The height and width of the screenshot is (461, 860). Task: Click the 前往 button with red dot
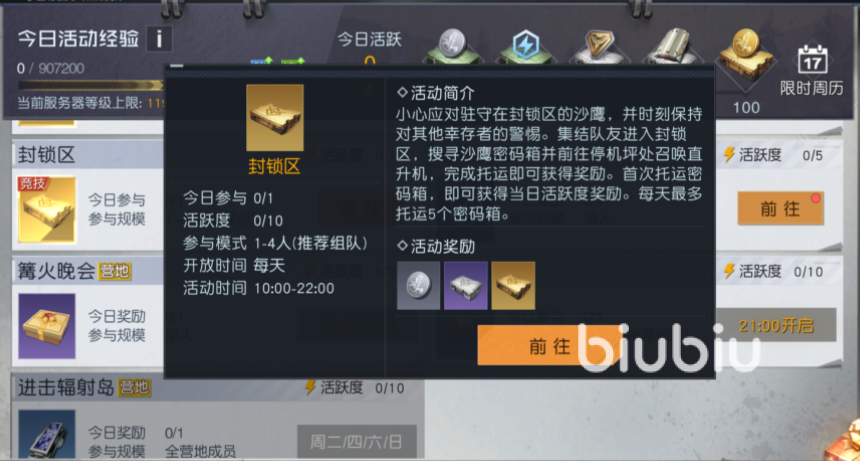click(780, 208)
